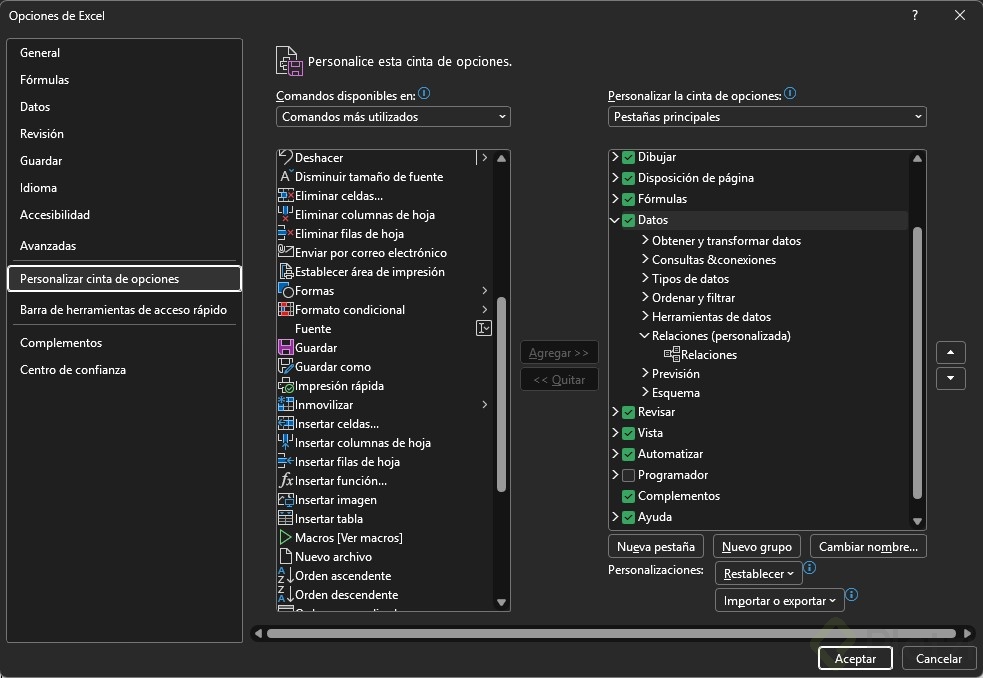
Task: Uncheck the Revisar tab checkbox
Action: 628,412
